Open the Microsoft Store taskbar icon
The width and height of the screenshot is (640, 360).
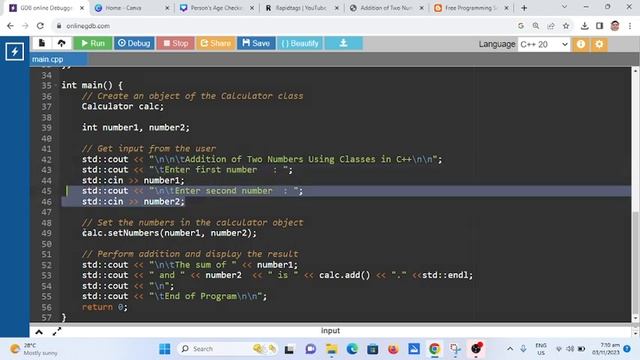point(373,349)
